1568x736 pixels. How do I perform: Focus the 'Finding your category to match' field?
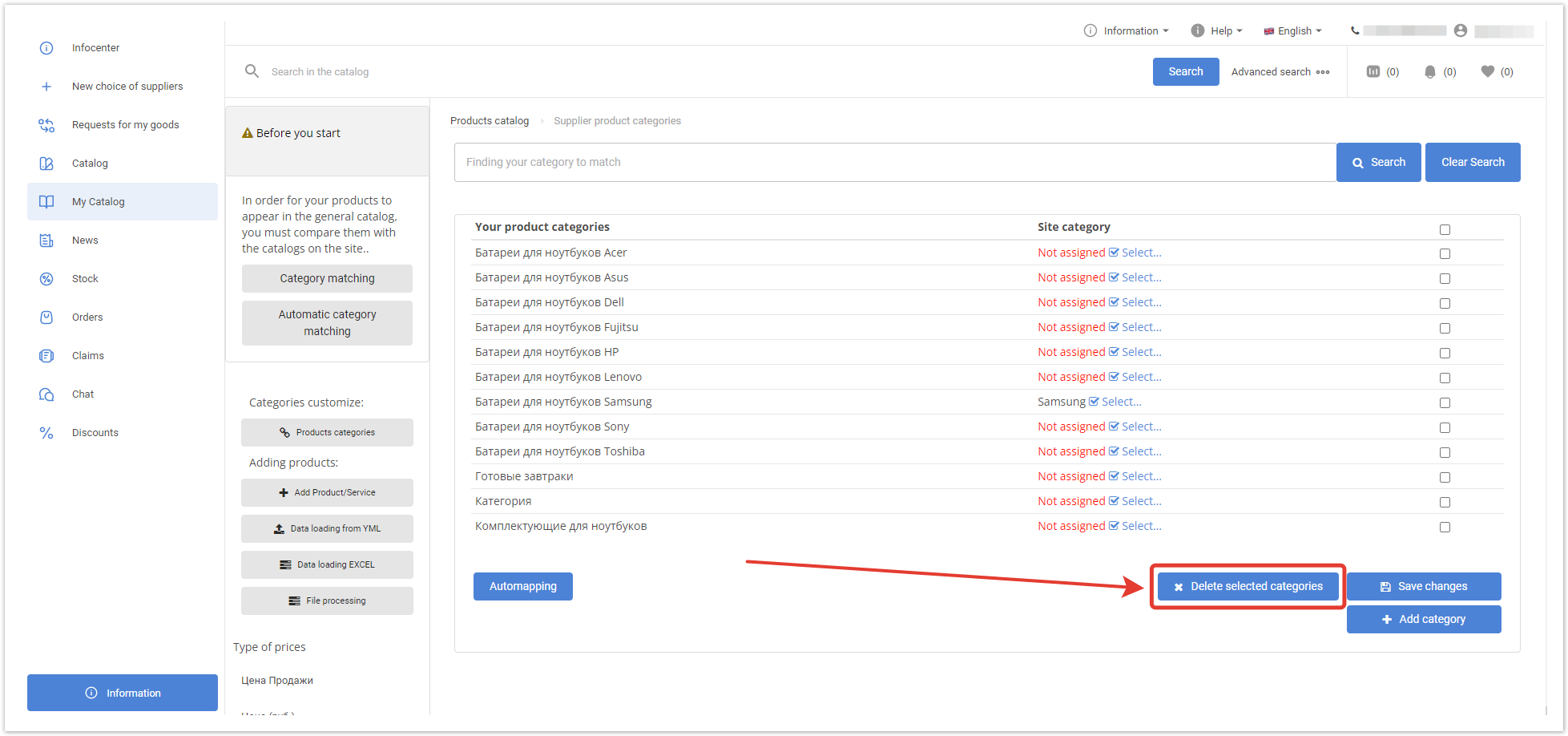[x=894, y=163]
